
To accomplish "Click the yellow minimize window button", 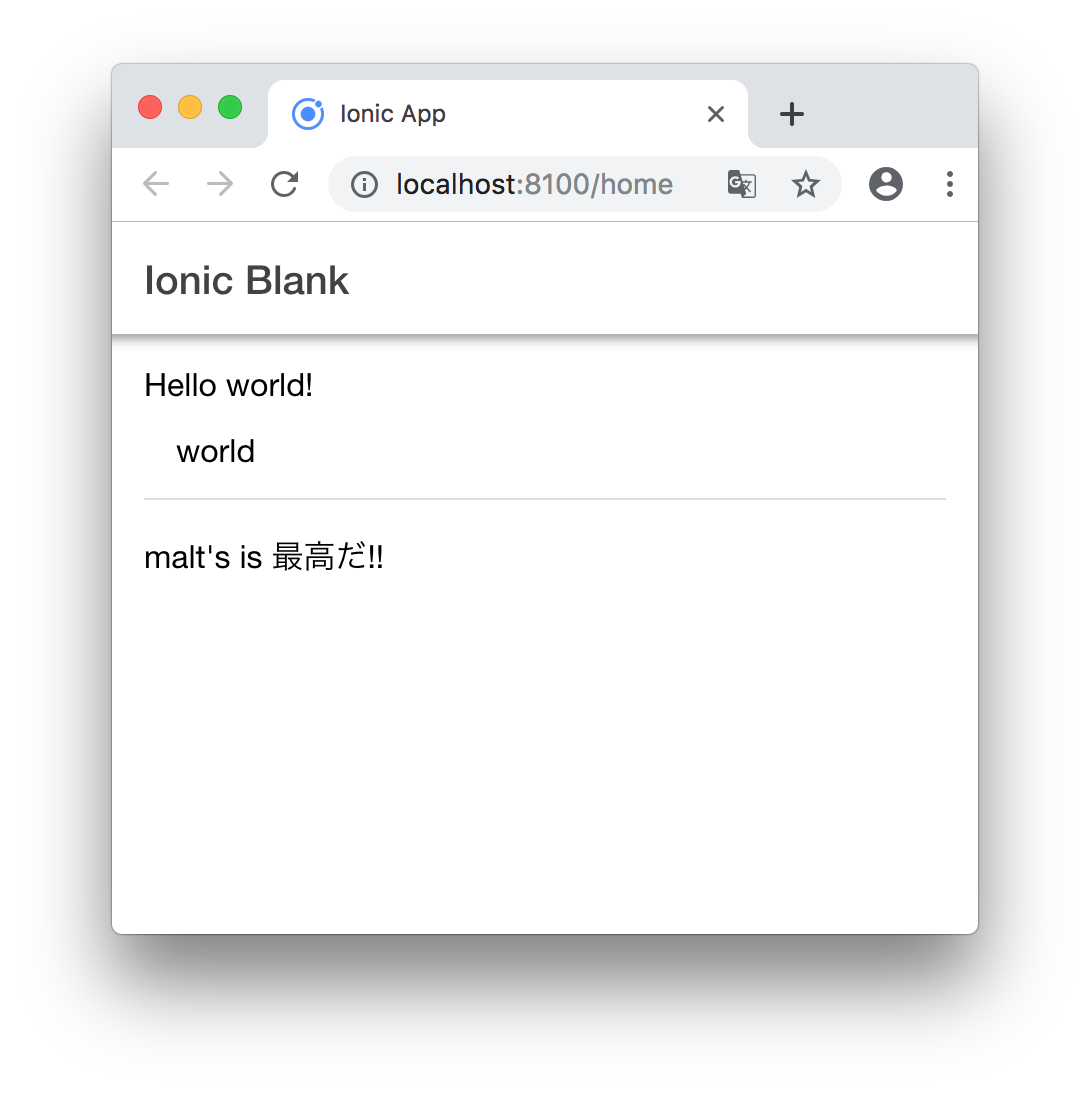I will (190, 107).
